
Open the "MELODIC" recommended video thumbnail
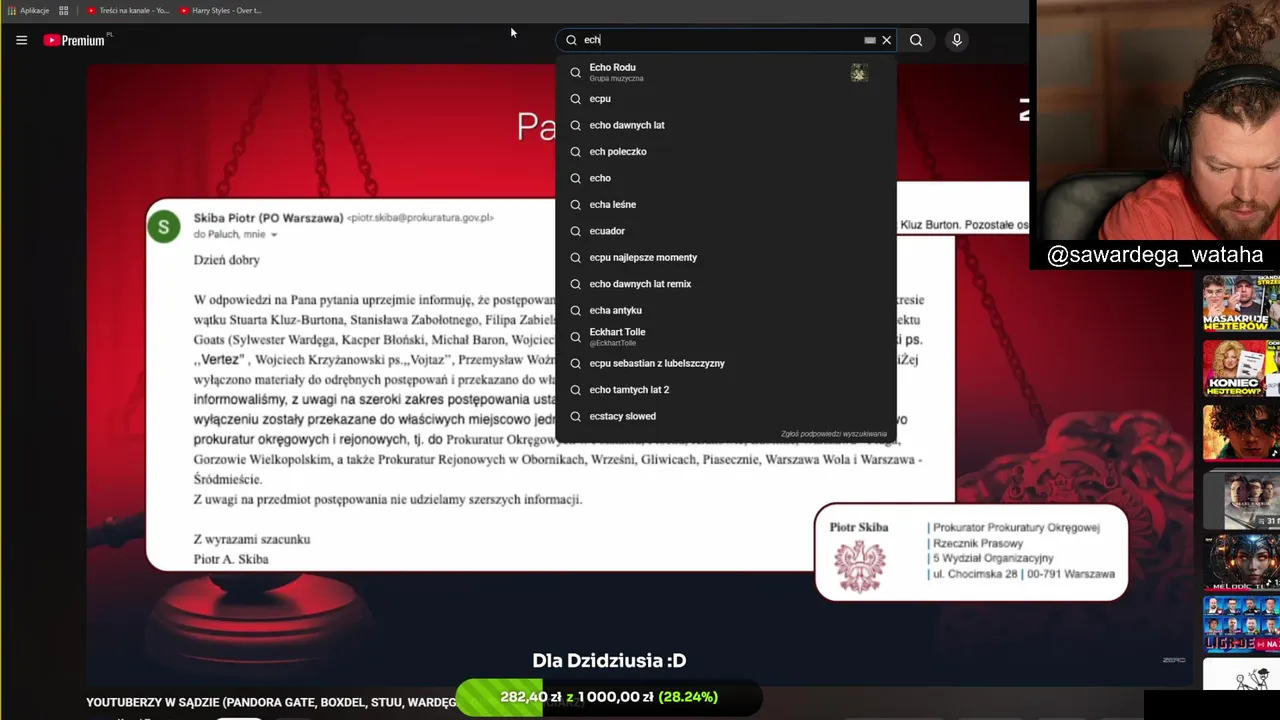click(x=1241, y=561)
